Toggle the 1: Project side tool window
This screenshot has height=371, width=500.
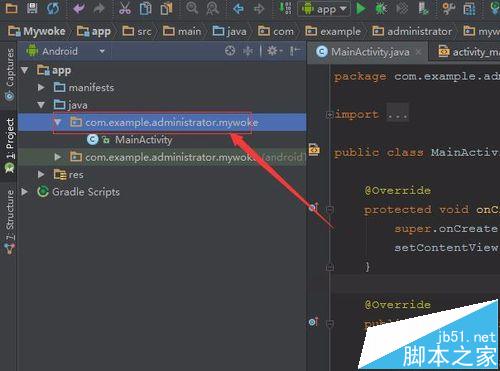tap(10, 145)
